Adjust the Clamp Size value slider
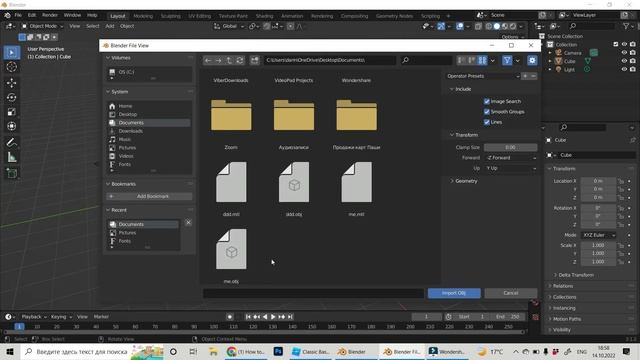 (x=511, y=147)
